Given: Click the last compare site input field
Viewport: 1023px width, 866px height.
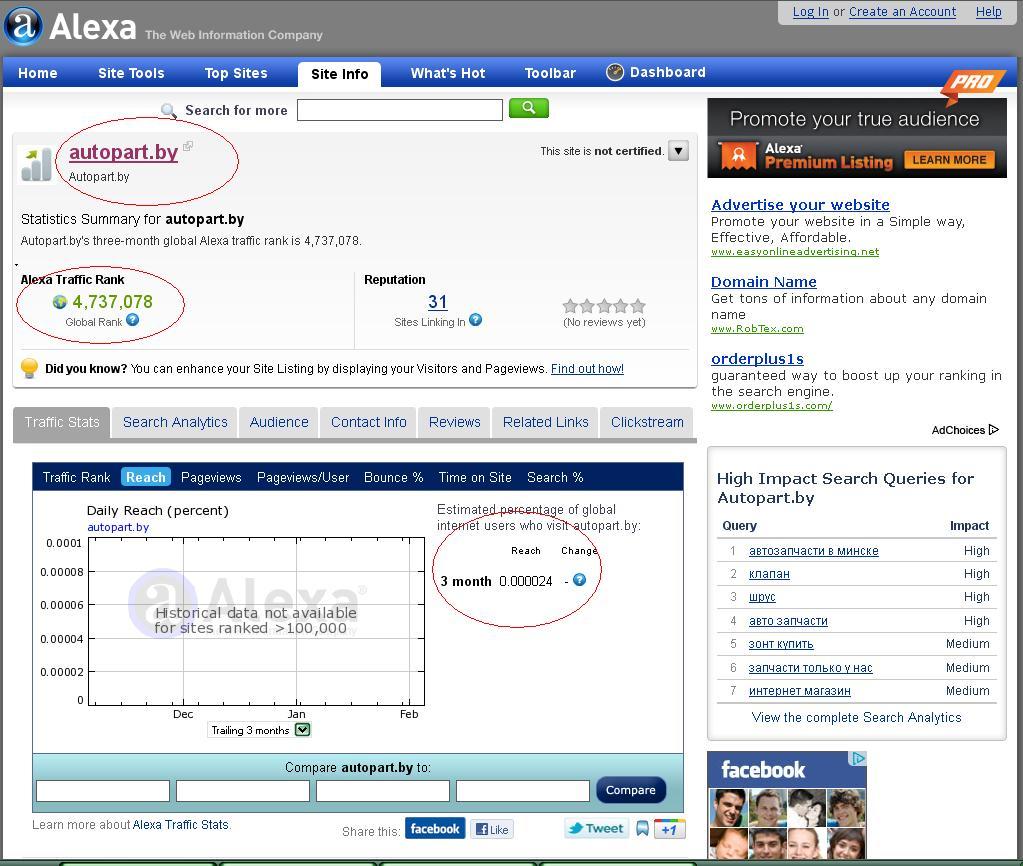Looking at the screenshot, I should point(523,791).
